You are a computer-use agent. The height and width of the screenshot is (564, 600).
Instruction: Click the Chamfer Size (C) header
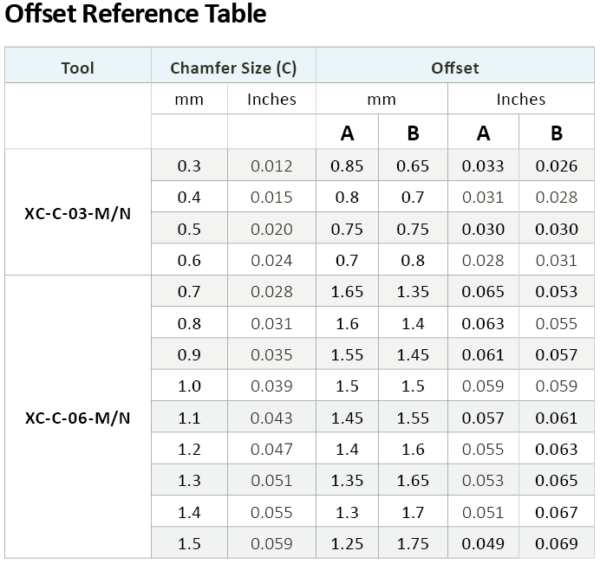pos(233,69)
